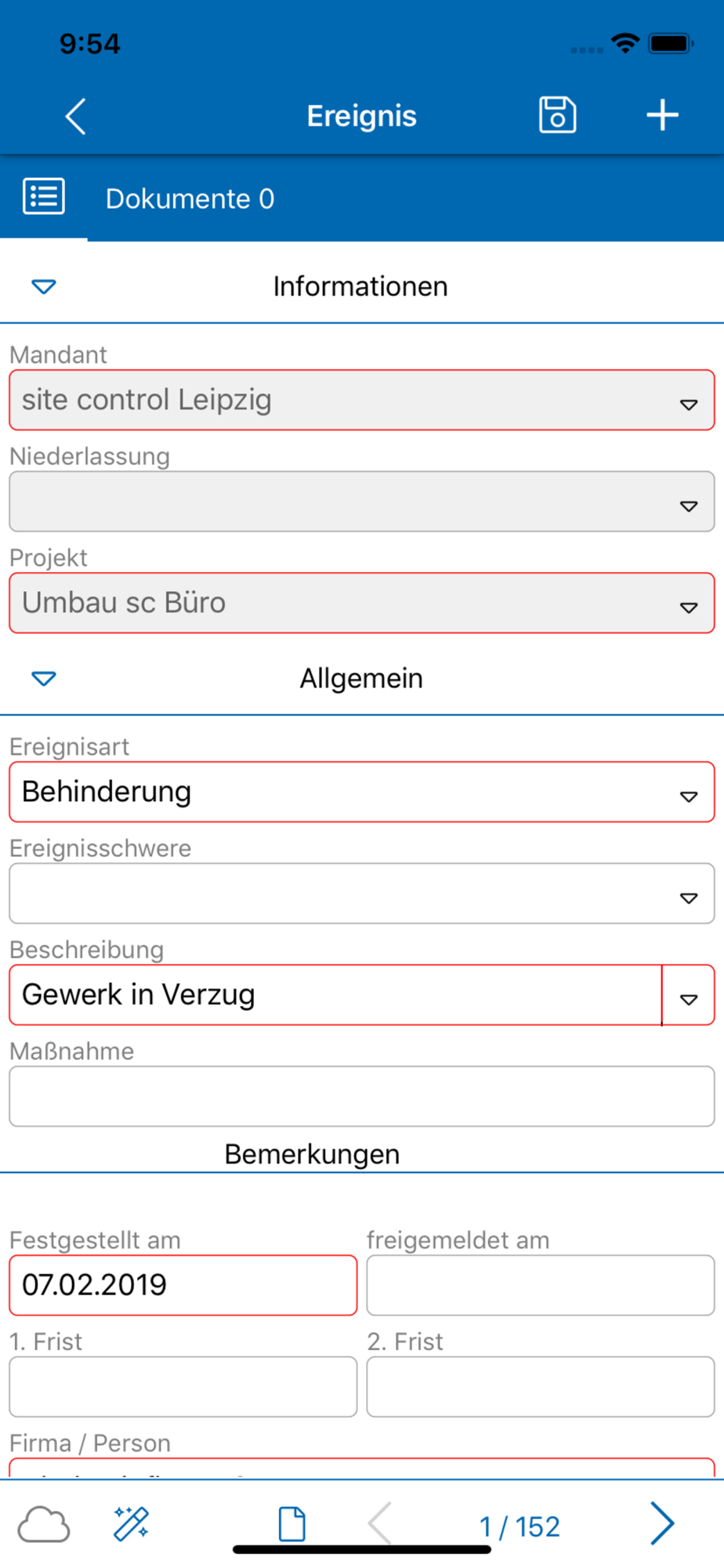The height and width of the screenshot is (1568, 724).
Task: Show Beschreibung suggestions arrow
Action: coord(689,999)
